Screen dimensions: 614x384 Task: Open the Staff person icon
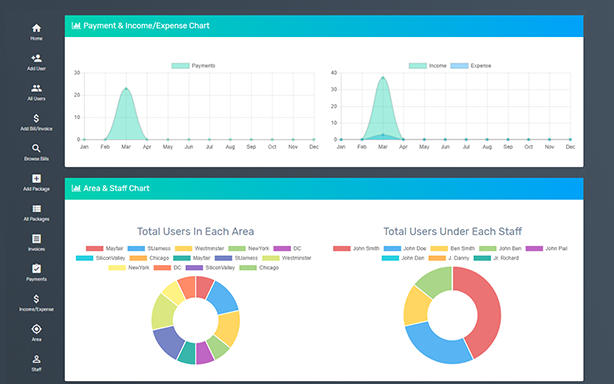click(36, 359)
